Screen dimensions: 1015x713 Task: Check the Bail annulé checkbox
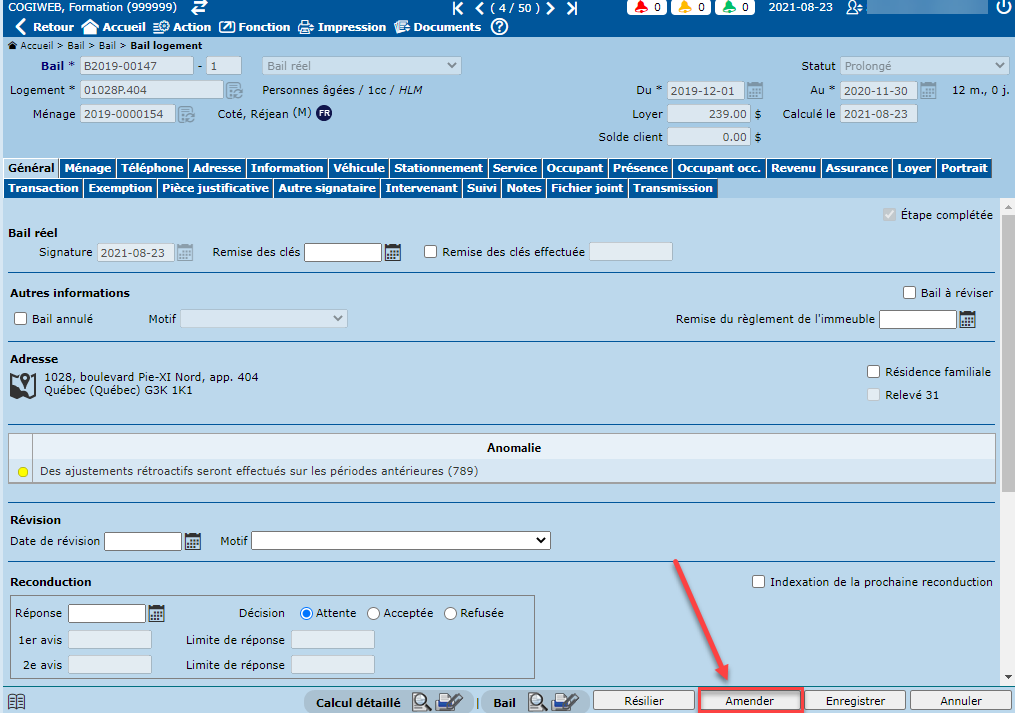coord(21,319)
